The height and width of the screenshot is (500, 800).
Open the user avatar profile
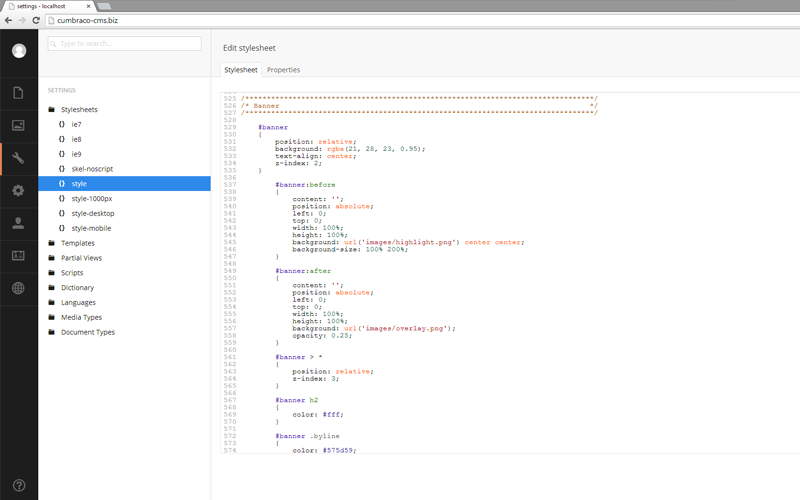(19, 51)
